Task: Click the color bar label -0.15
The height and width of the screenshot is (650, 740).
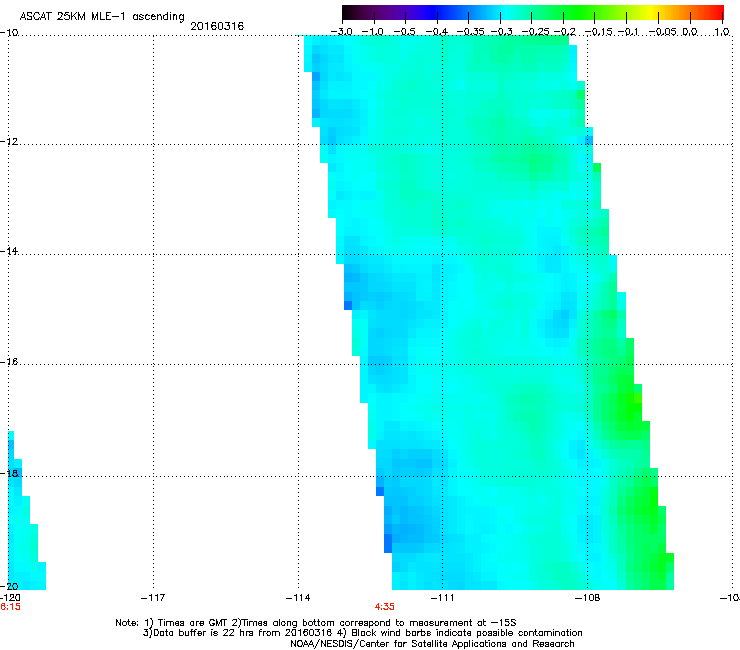Action: click(598, 32)
